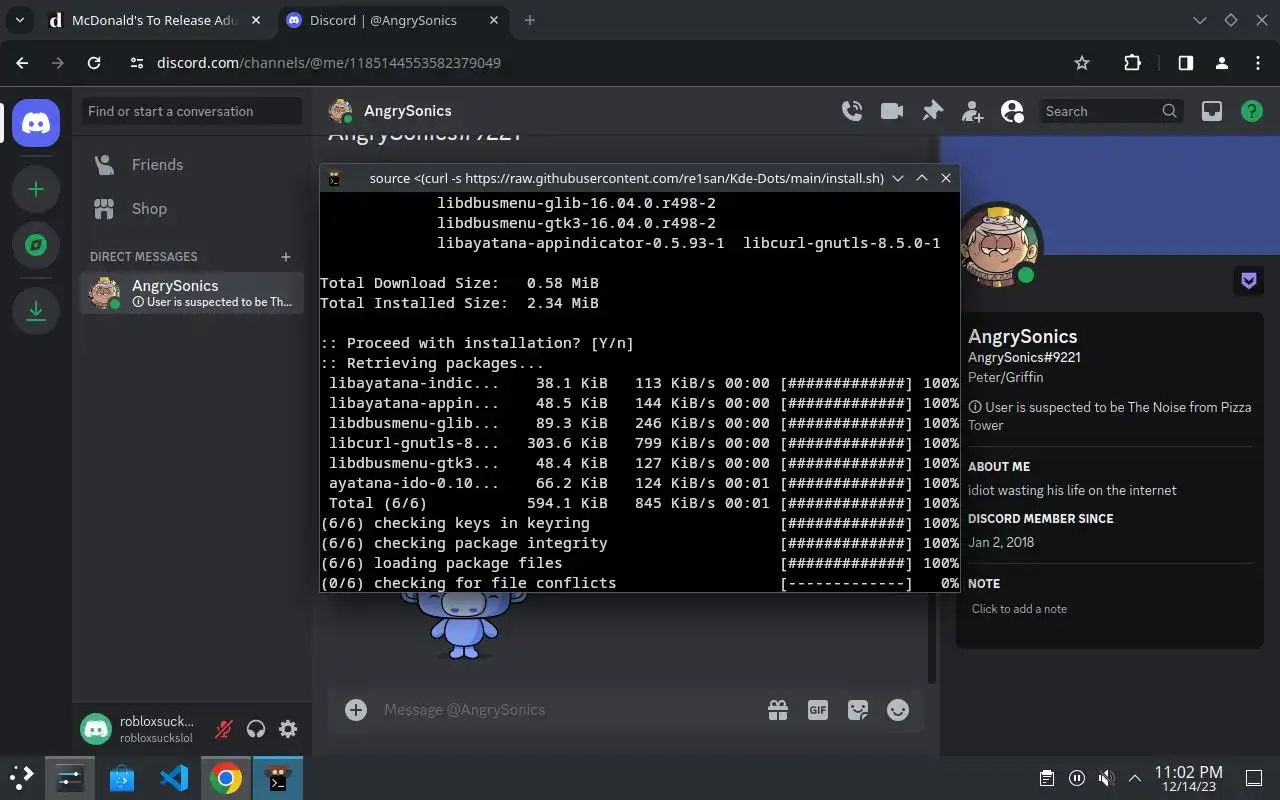
Task: Open browser tab search dropdown
Action: (x=19, y=20)
